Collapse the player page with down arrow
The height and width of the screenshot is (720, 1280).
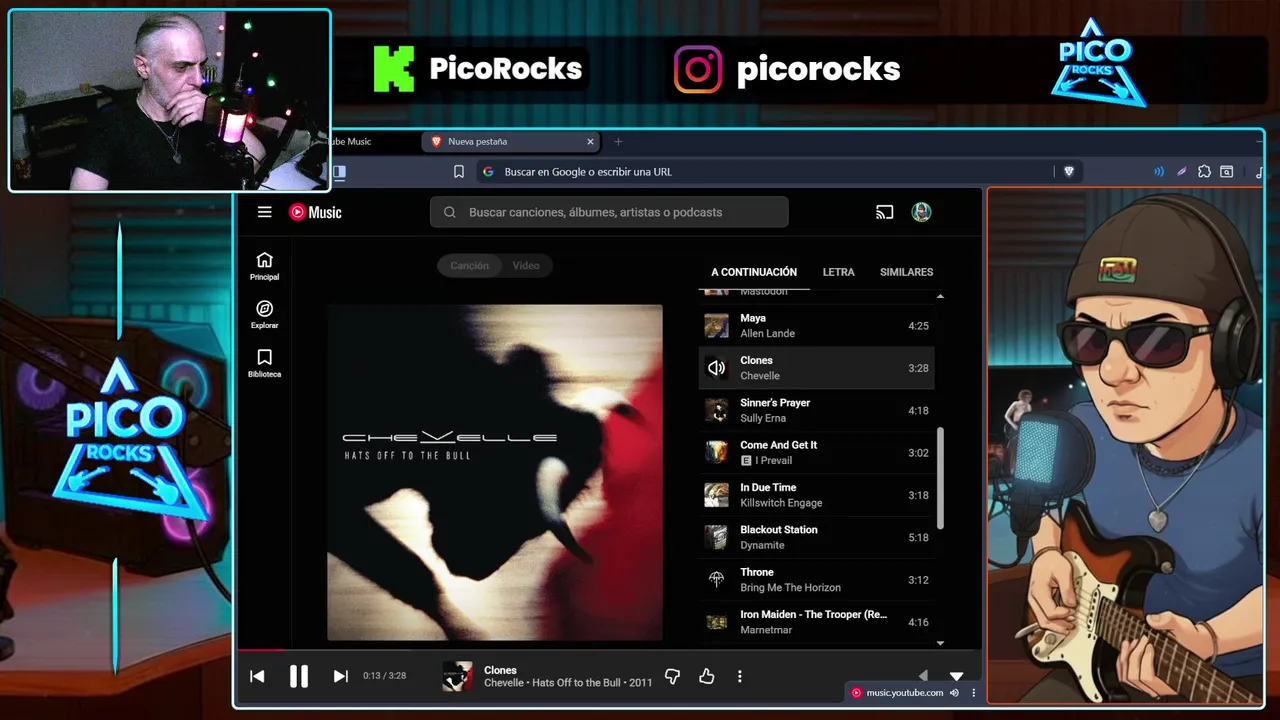click(956, 676)
